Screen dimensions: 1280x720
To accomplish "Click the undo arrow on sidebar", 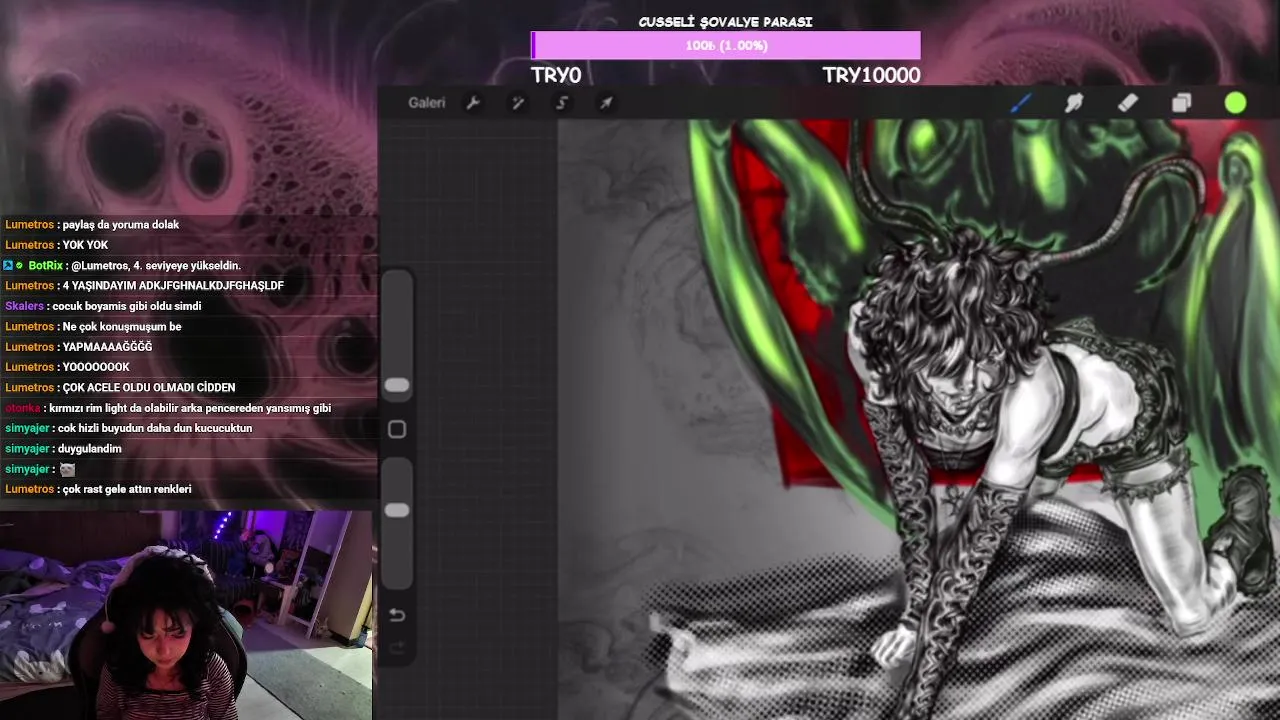I will point(397,614).
